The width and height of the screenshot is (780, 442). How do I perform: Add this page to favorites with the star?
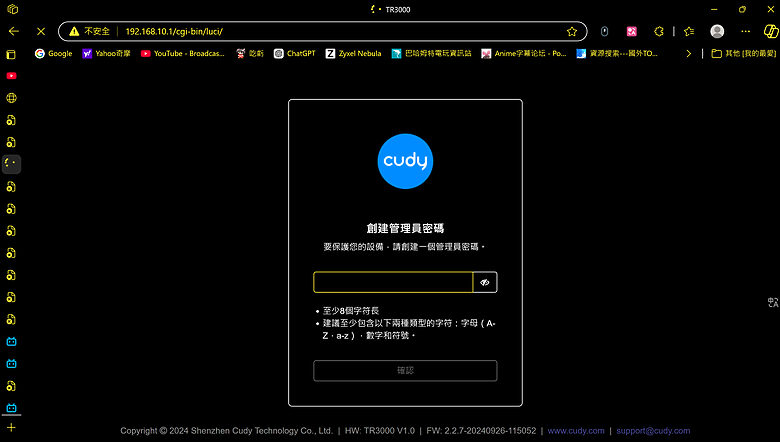point(572,31)
